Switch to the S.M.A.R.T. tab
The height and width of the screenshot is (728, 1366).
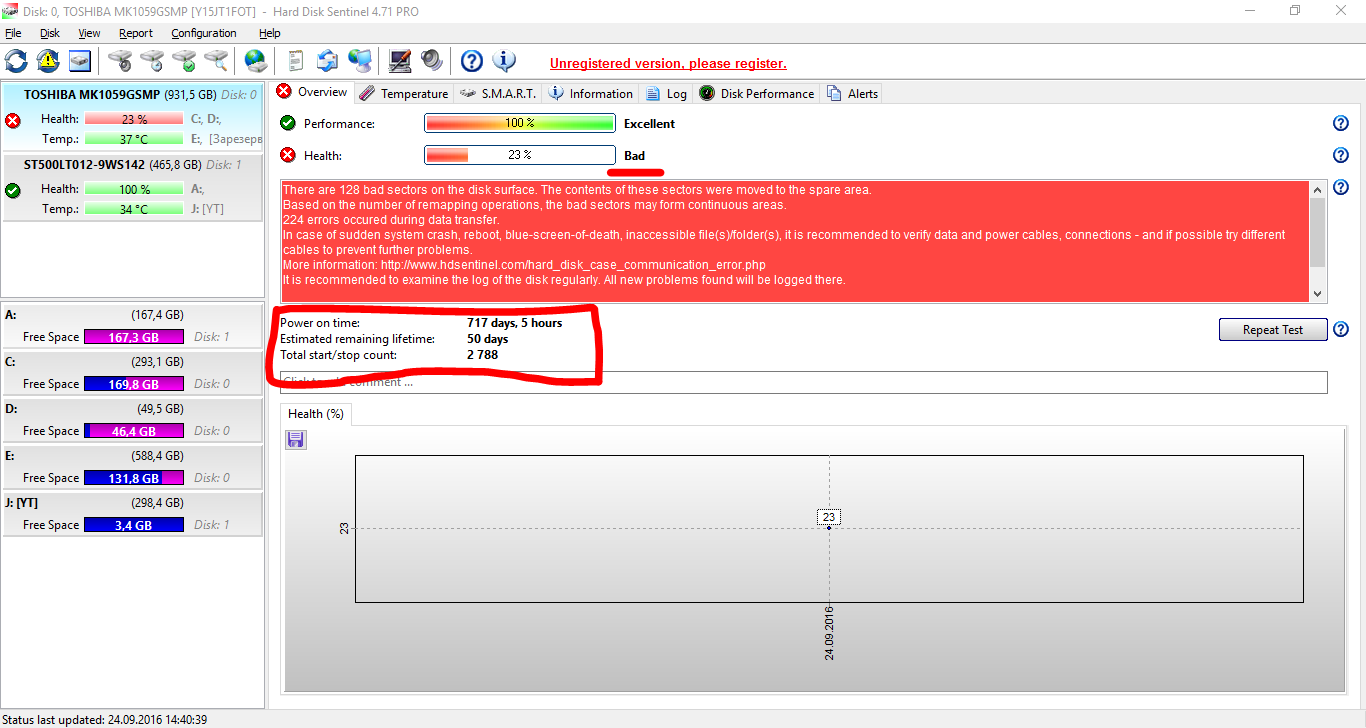498,94
